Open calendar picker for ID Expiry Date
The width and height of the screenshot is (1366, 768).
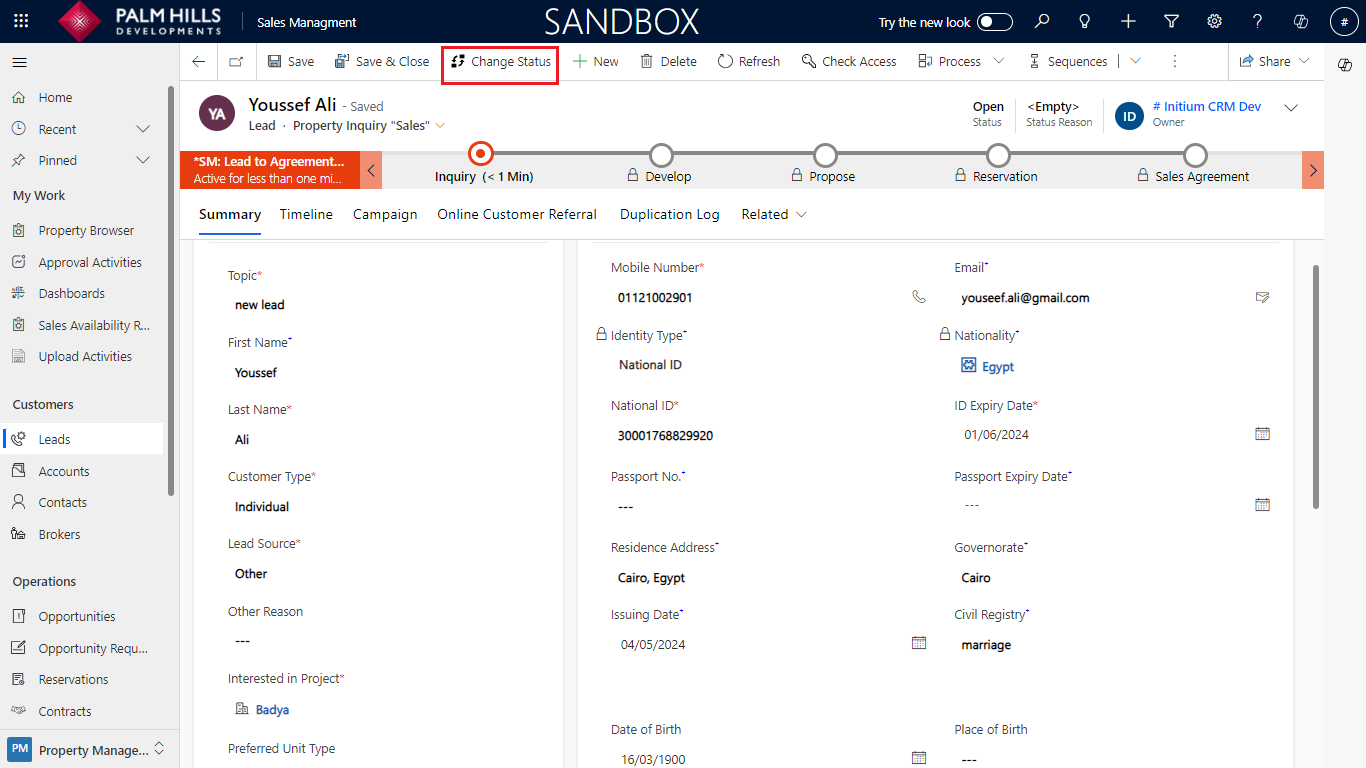(1262, 434)
